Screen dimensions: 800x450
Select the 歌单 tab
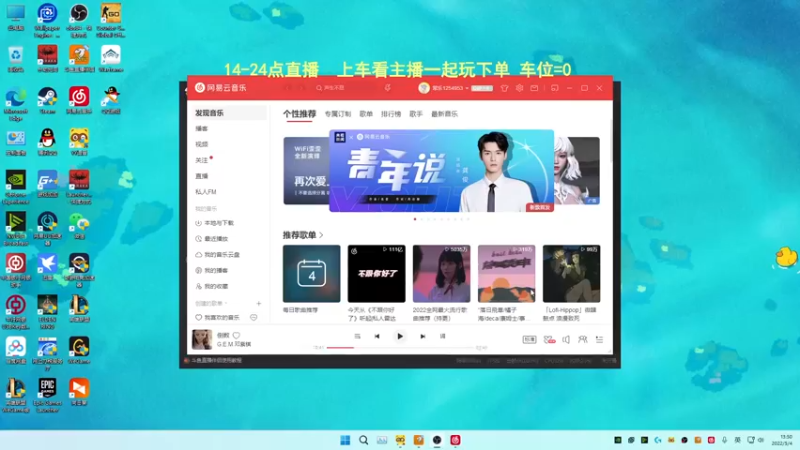[x=366, y=114]
